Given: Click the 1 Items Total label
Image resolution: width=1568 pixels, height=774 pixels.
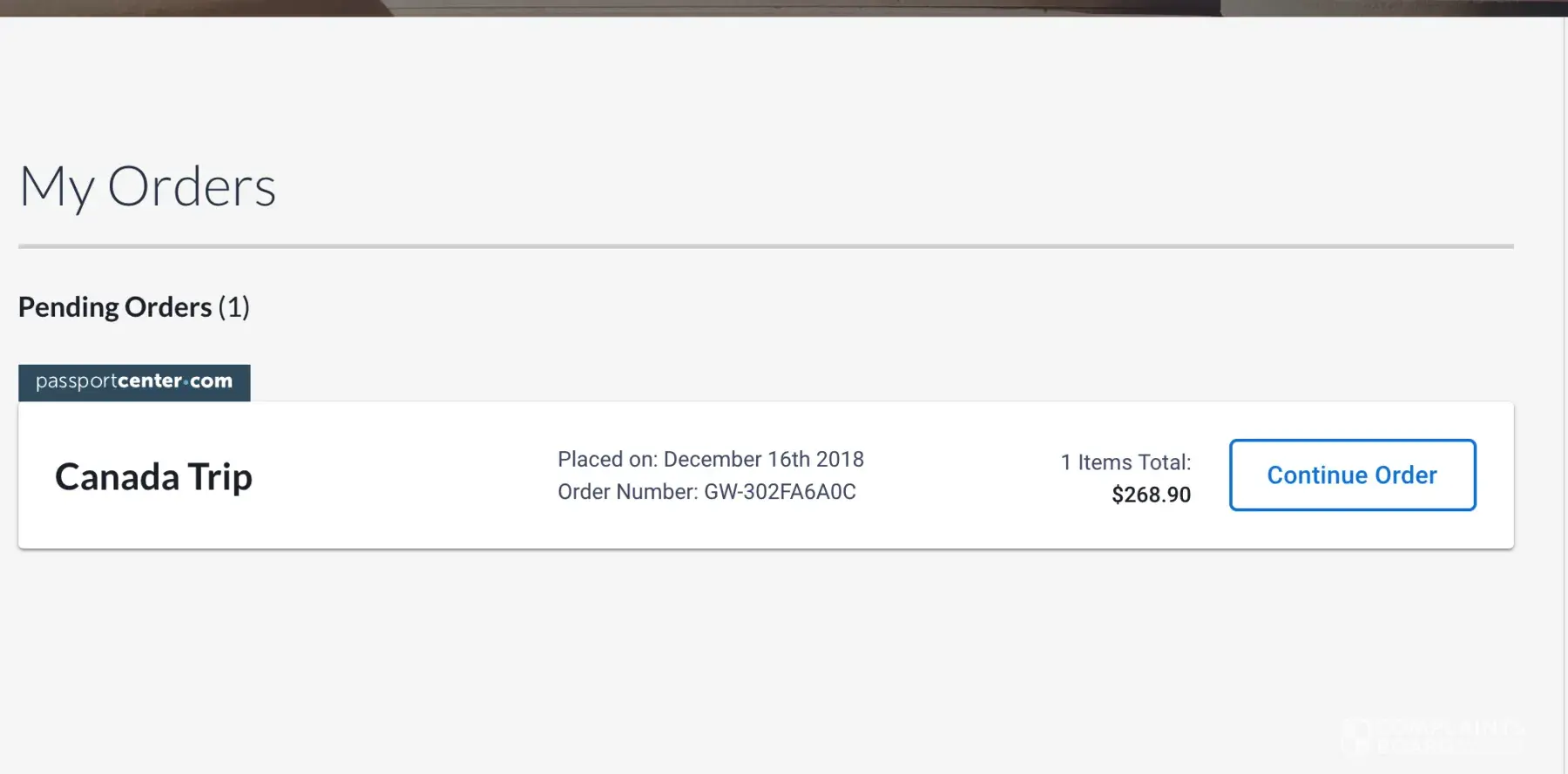Looking at the screenshot, I should coord(1125,462).
